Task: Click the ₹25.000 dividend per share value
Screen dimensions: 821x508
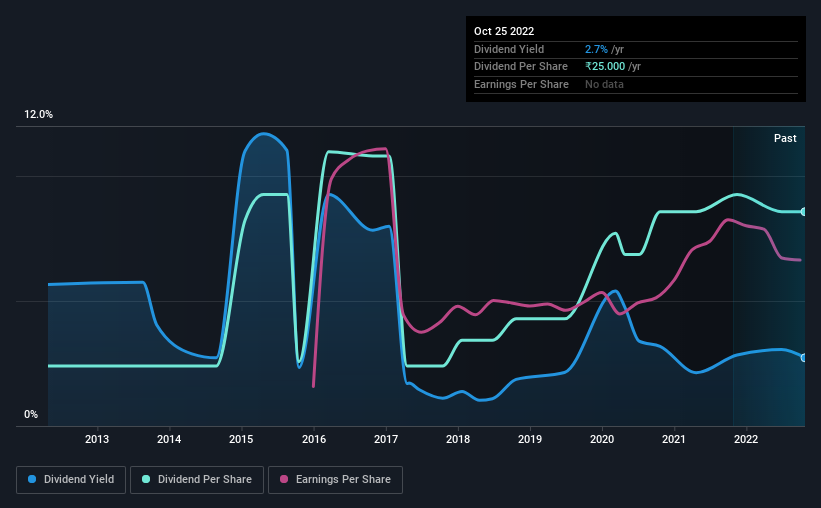Action: pos(605,67)
